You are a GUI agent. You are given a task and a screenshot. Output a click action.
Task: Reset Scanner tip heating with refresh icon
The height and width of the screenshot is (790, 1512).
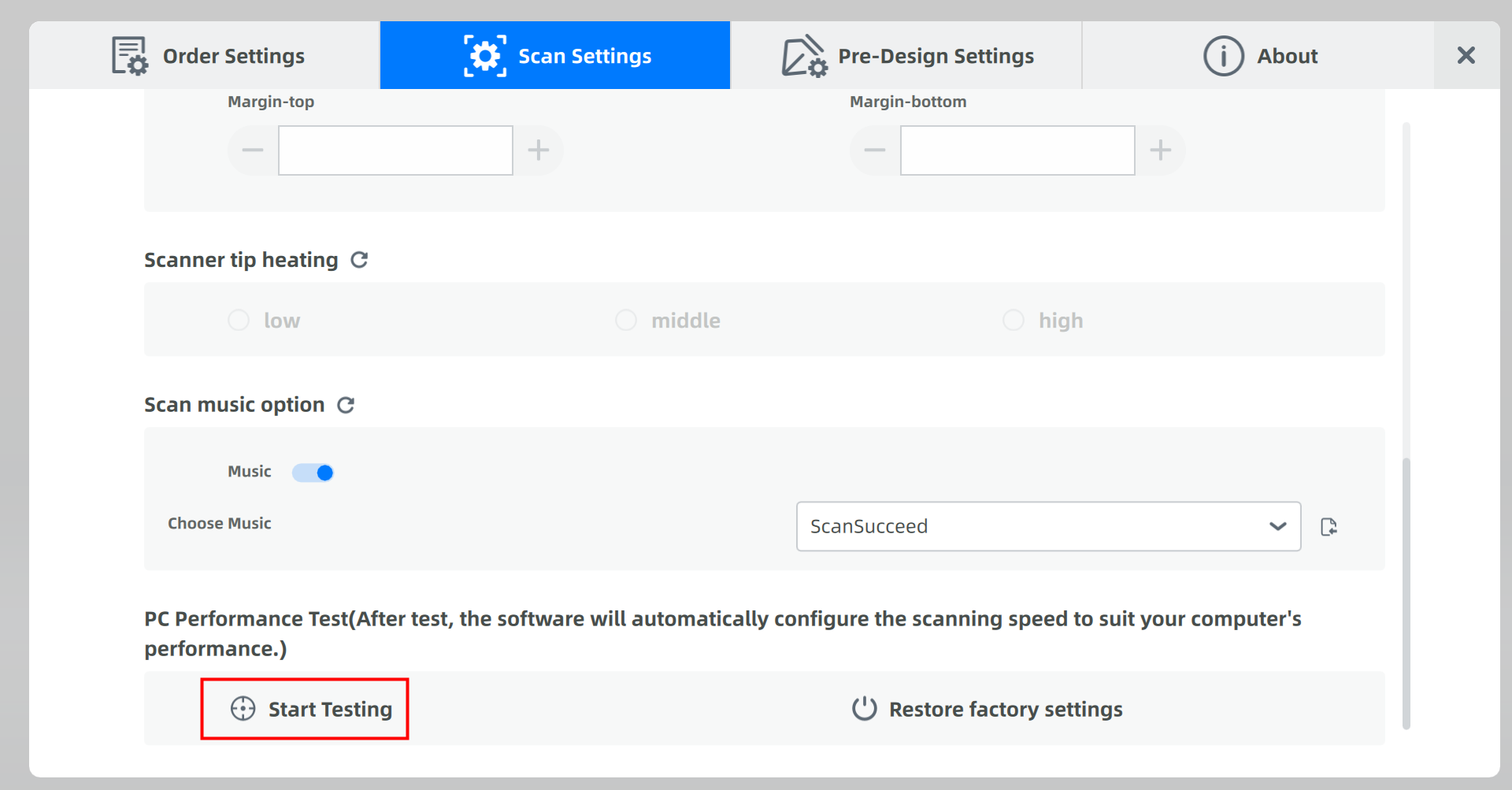(359, 260)
